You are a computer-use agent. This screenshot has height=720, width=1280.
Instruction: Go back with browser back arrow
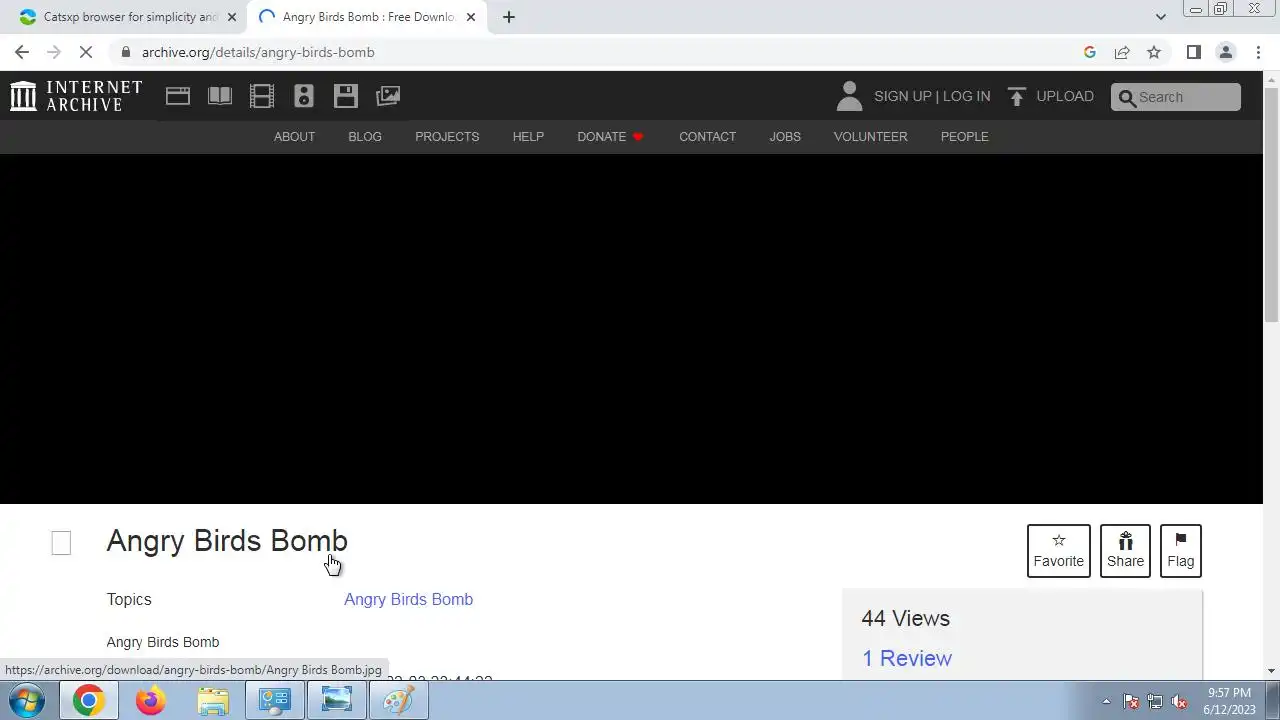coord(22,52)
